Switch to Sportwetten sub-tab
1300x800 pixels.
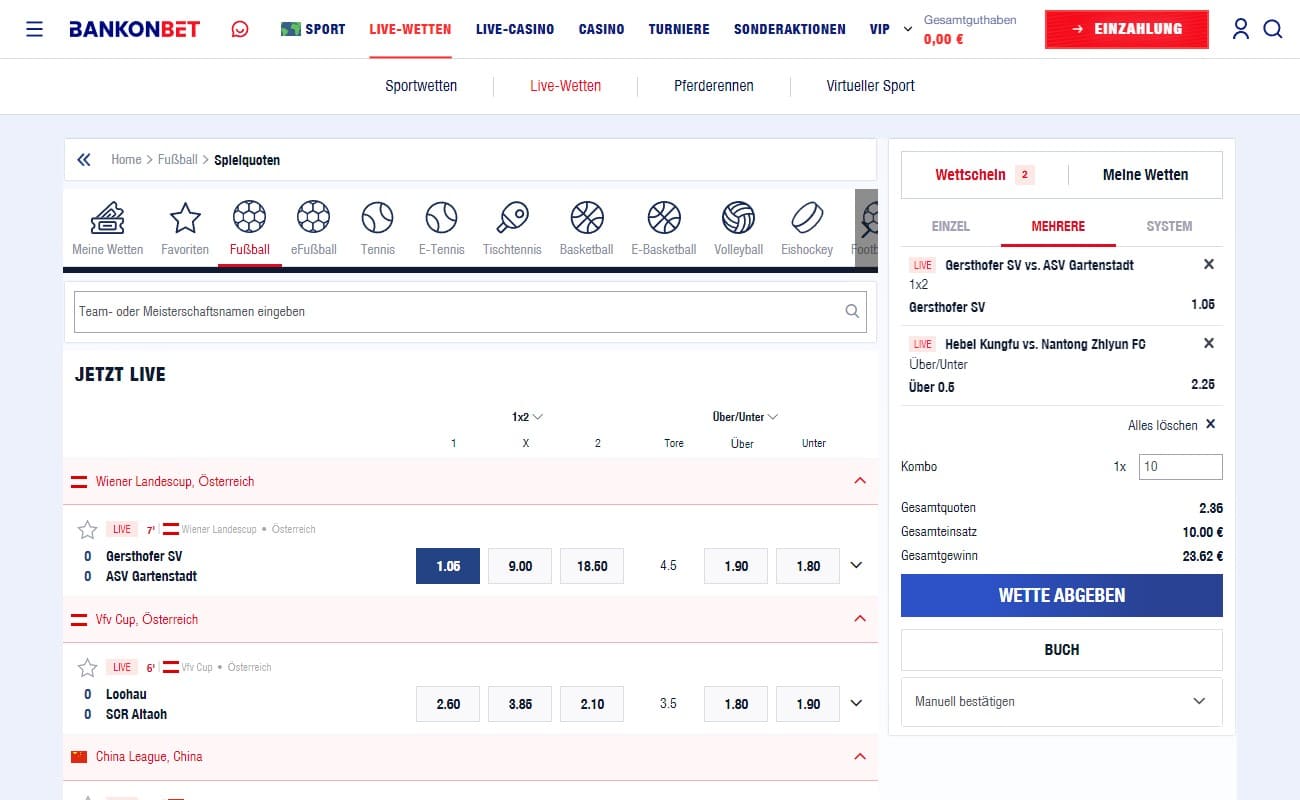pos(421,86)
